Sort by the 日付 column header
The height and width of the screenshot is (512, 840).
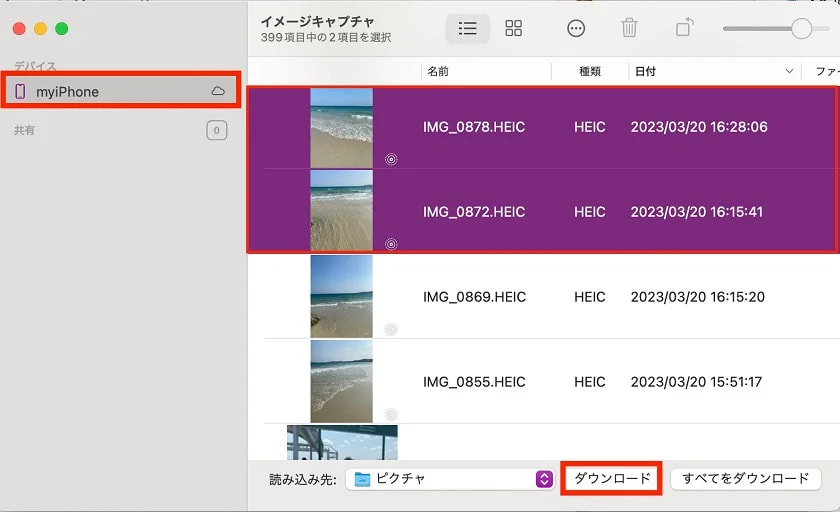pos(645,71)
